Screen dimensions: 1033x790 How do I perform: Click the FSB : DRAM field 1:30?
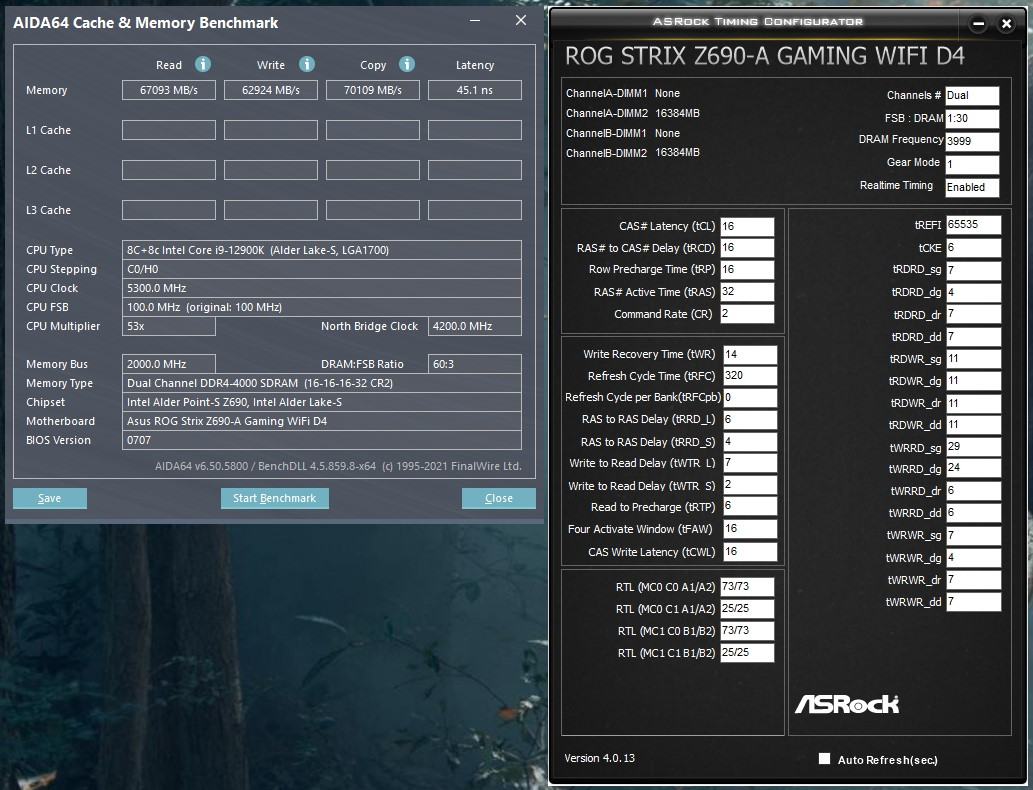[972, 119]
